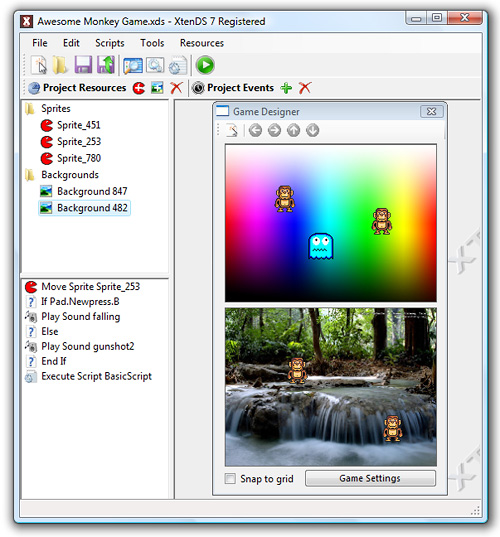Click the down arrow in Game Designer toolbar
The height and width of the screenshot is (537, 500).
coord(313,130)
